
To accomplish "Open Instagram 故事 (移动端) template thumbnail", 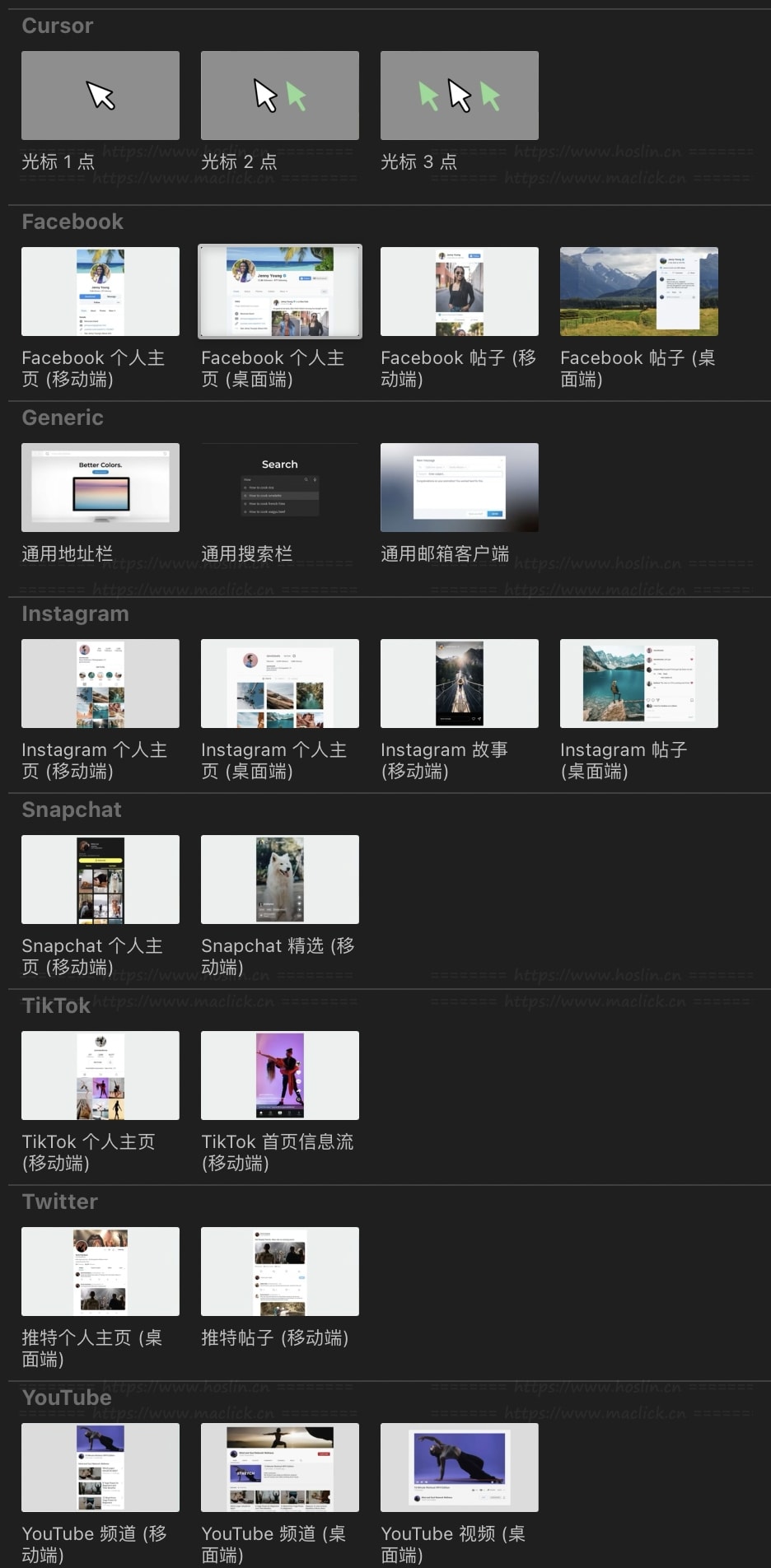I will [x=460, y=684].
